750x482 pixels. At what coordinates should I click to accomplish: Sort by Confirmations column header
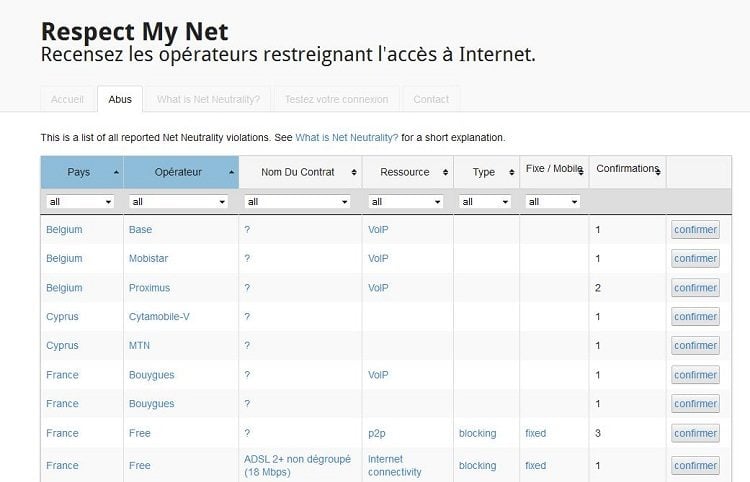coord(627,169)
